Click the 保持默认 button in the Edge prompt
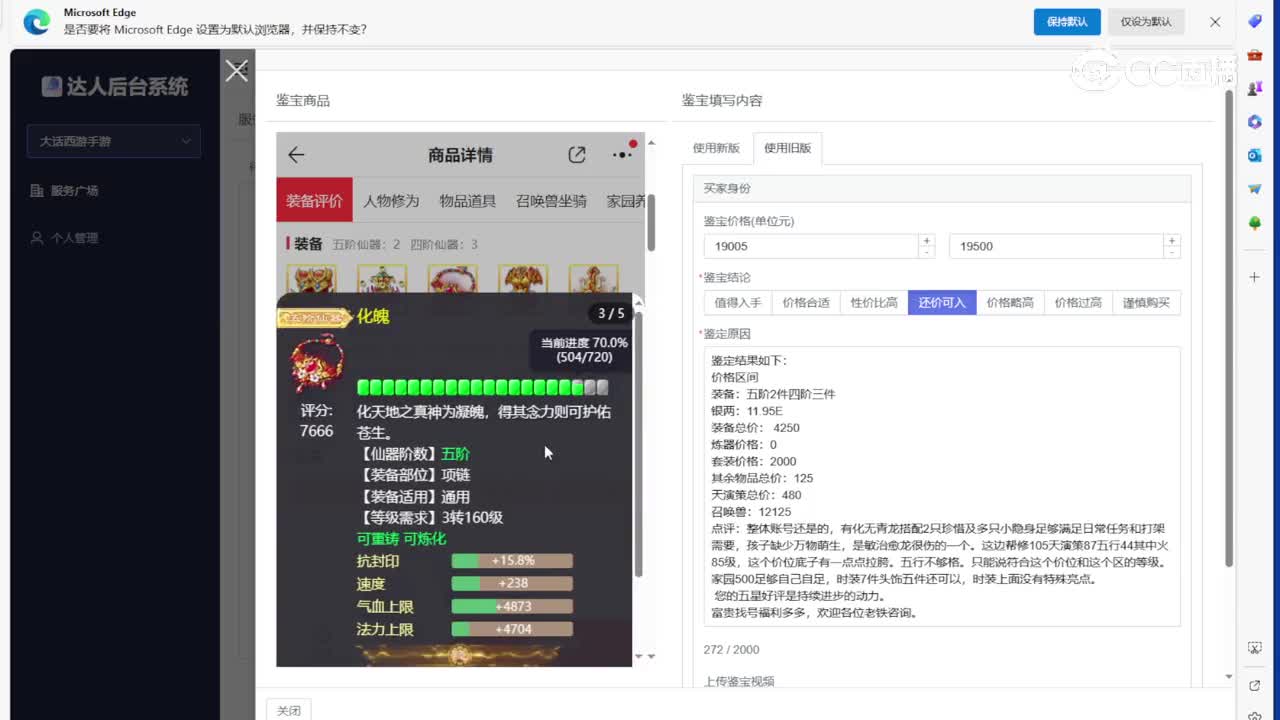The image size is (1280, 720). [x=1066, y=21]
